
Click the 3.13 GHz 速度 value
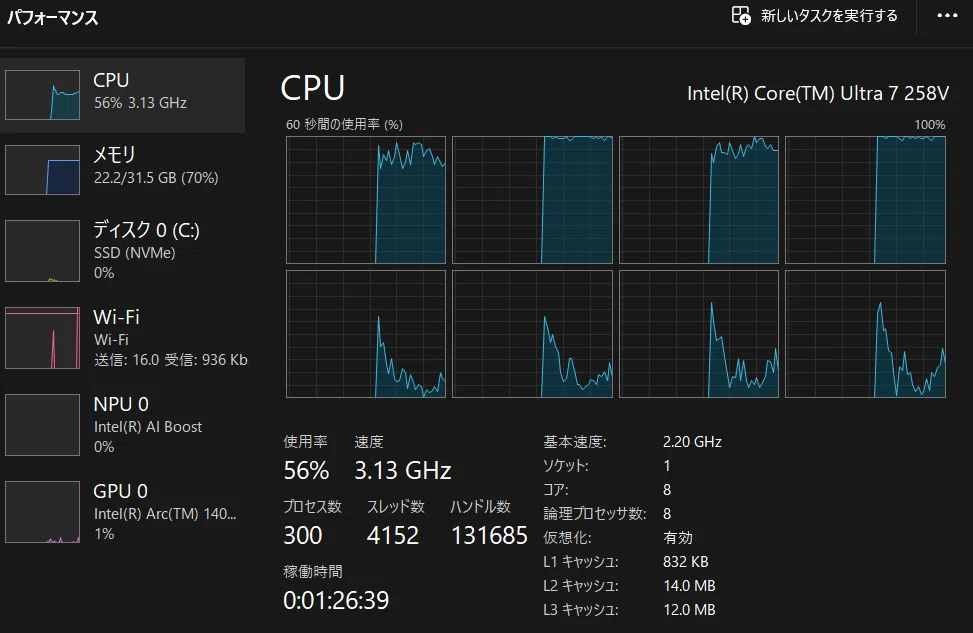403,470
